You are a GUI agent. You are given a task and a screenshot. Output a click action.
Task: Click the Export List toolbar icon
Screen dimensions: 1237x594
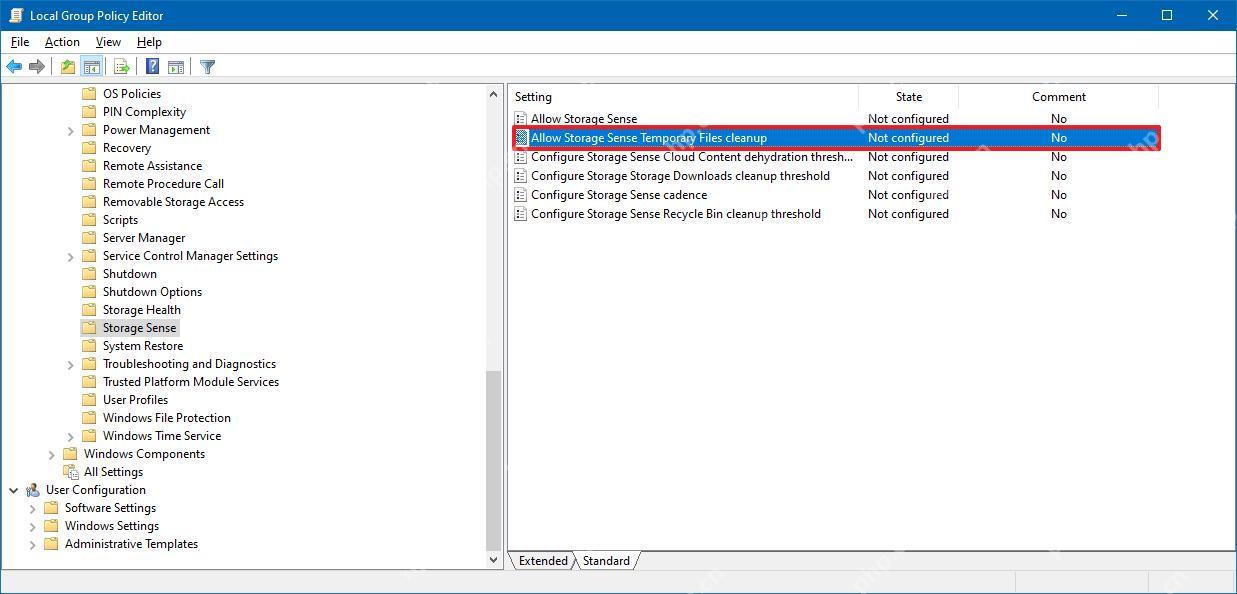(x=122, y=67)
